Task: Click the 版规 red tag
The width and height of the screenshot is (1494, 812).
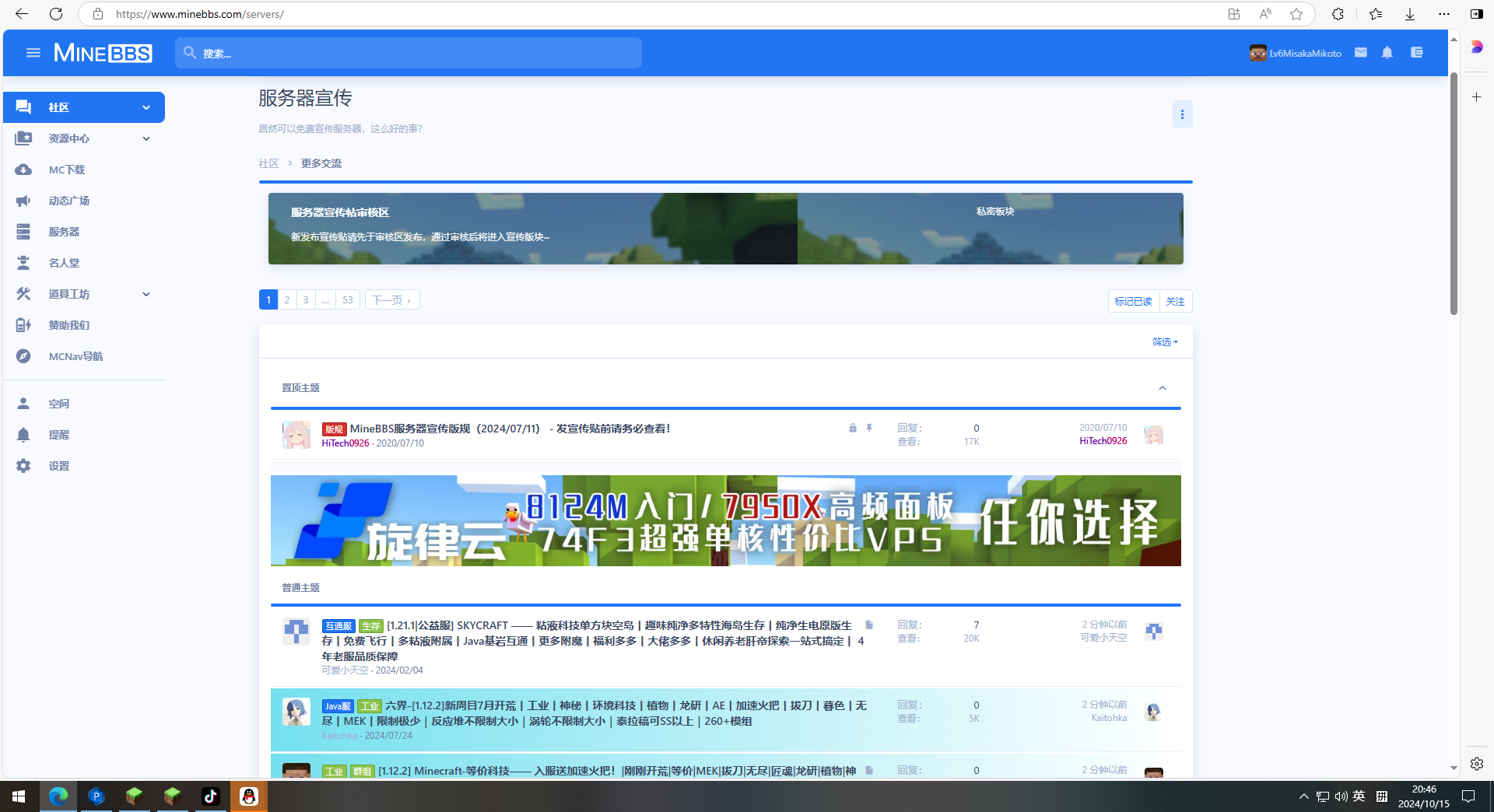Action: tap(334, 429)
